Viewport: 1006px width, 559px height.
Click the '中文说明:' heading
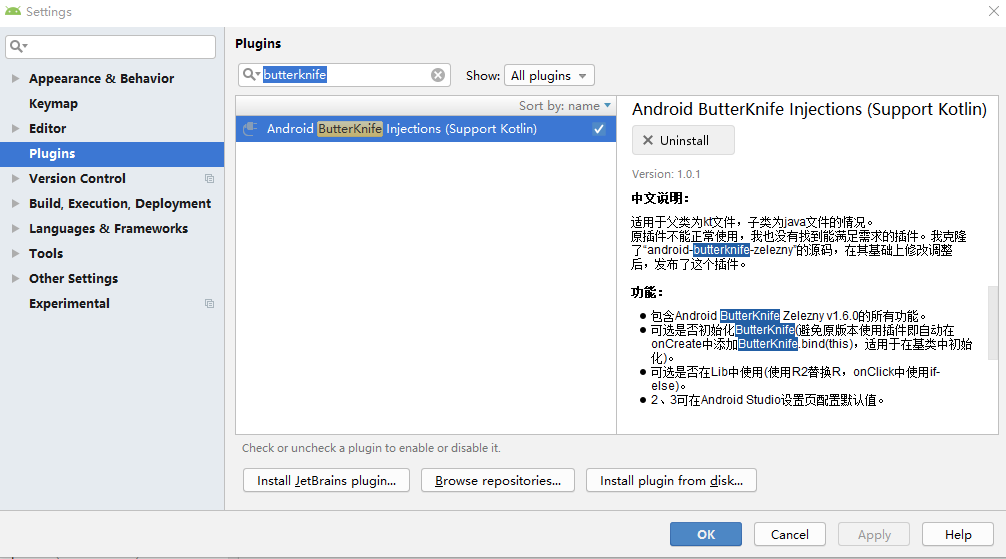pyautogui.click(x=660, y=198)
